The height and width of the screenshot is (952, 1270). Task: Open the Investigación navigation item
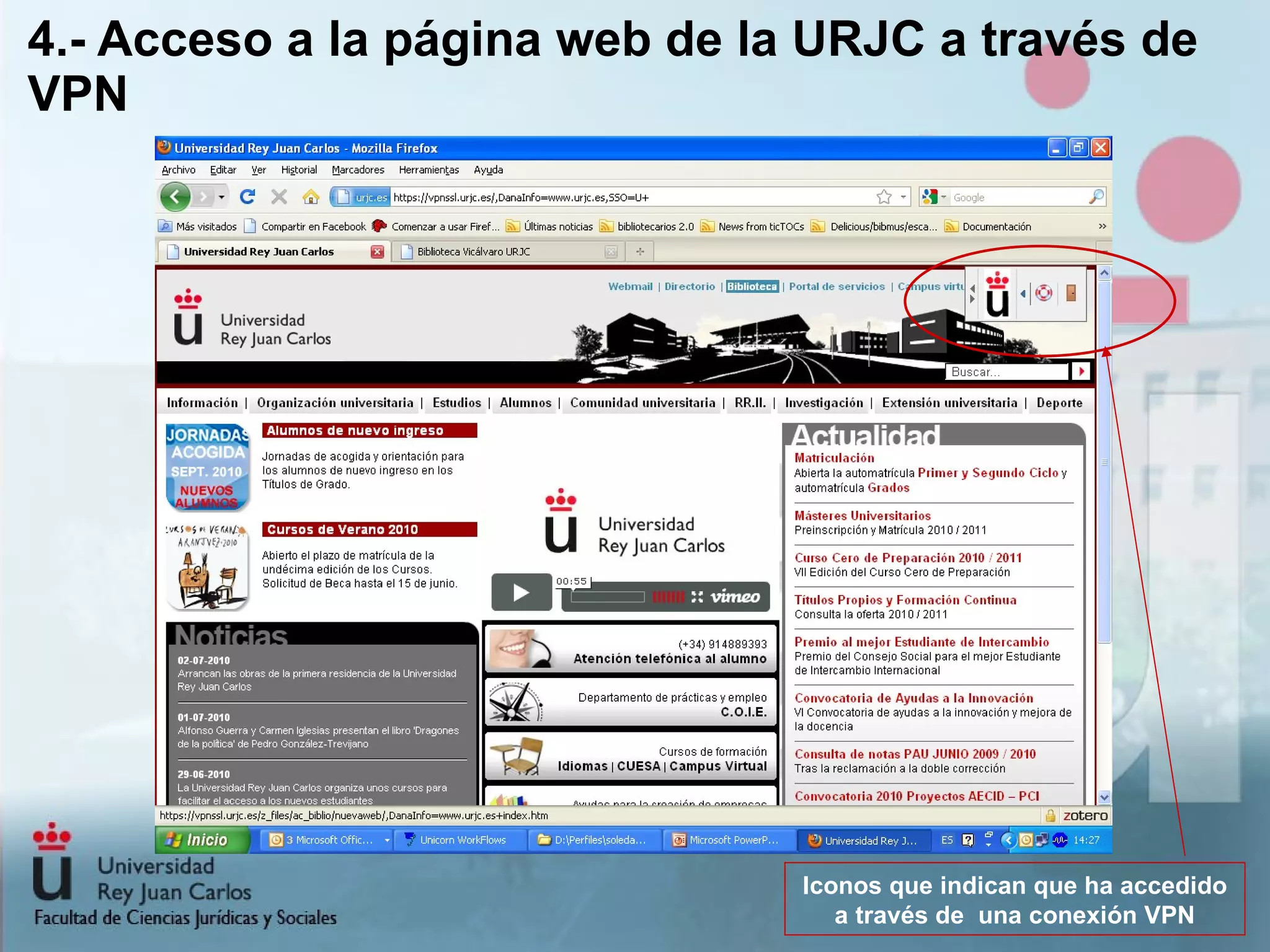pyautogui.click(x=824, y=403)
